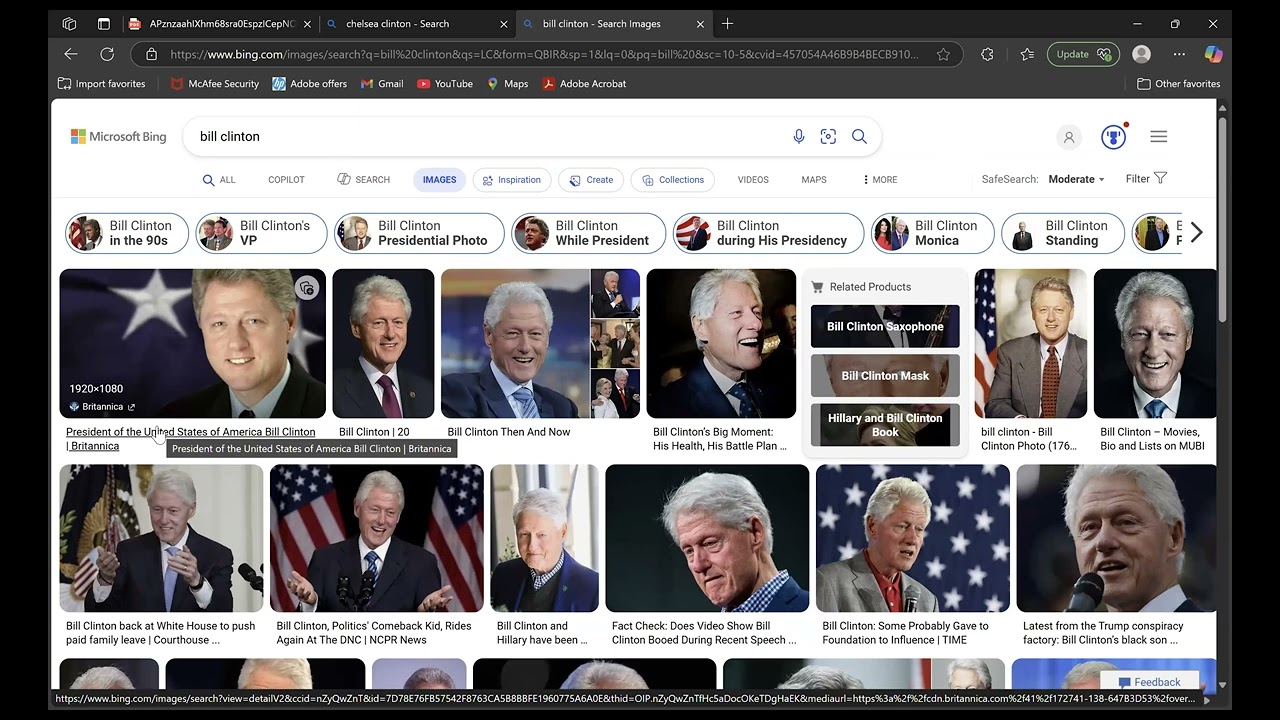The image size is (1280, 720).
Task: Open the Adobe Acrobat bookmark
Action: [x=584, y=84]
